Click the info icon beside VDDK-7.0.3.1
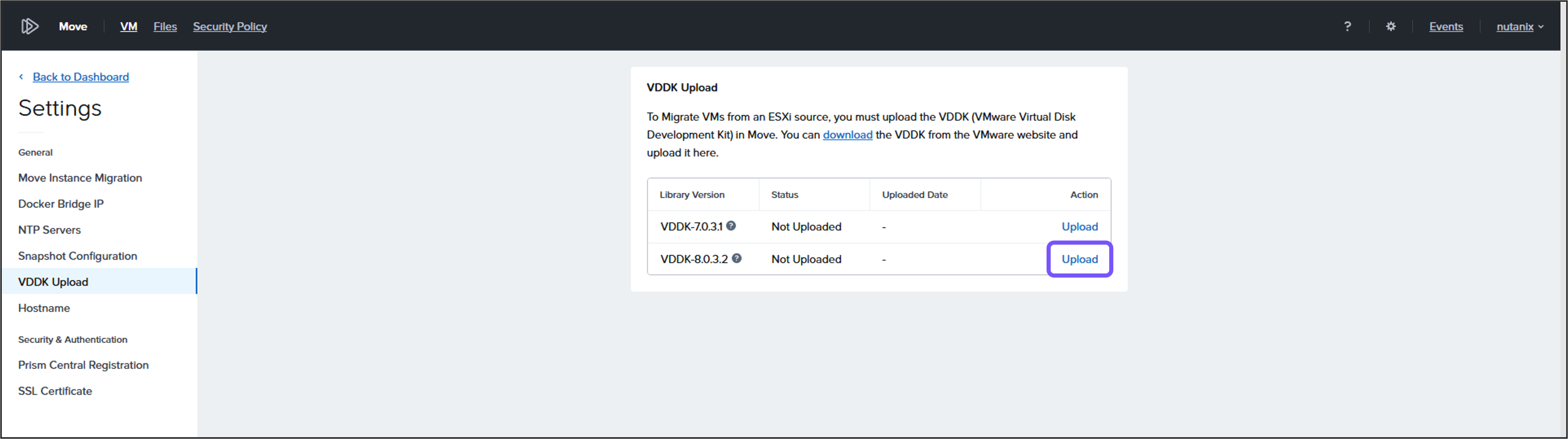Viewport: 1568px width, 439px height. [x=731, y=225]
